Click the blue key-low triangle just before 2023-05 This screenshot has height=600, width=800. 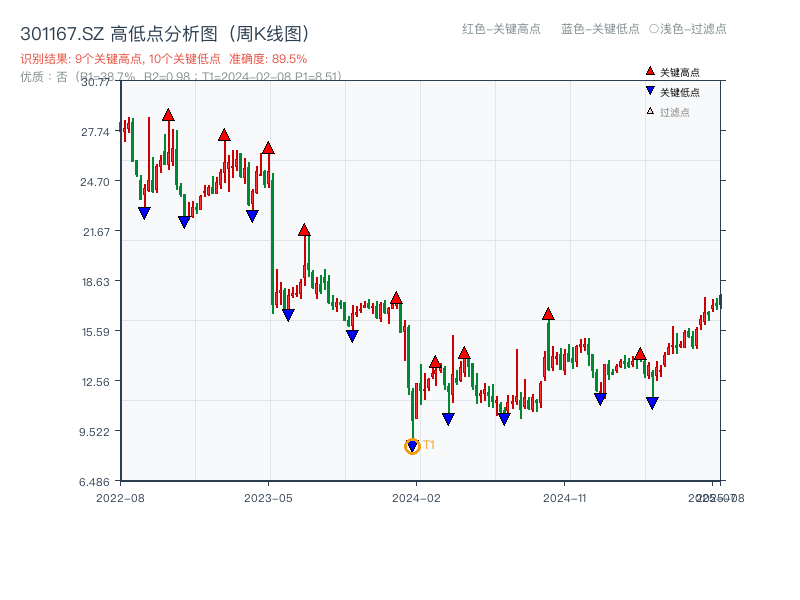pos(252,216)
